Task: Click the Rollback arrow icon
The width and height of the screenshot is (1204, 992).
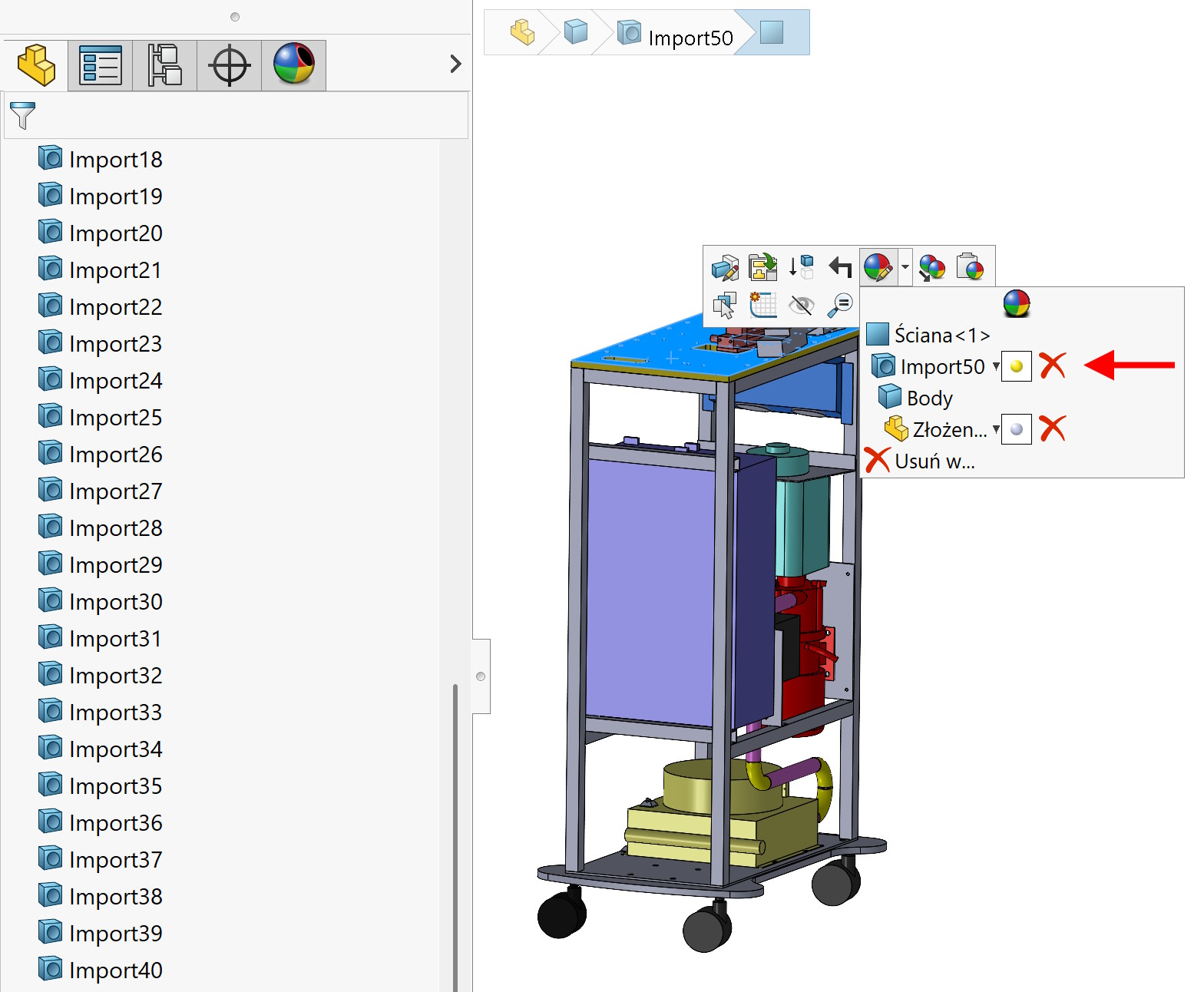Action: click(x=840, y=268)
